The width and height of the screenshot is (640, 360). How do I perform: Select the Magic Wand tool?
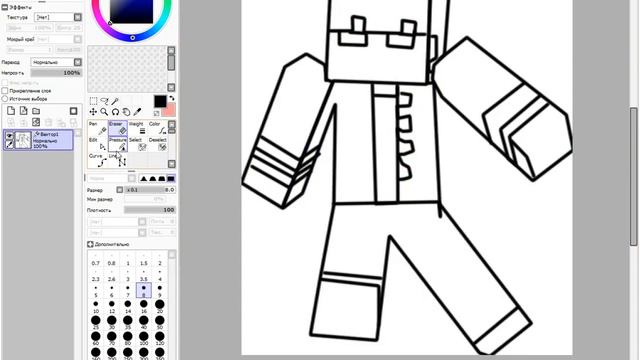pos(115,101)
